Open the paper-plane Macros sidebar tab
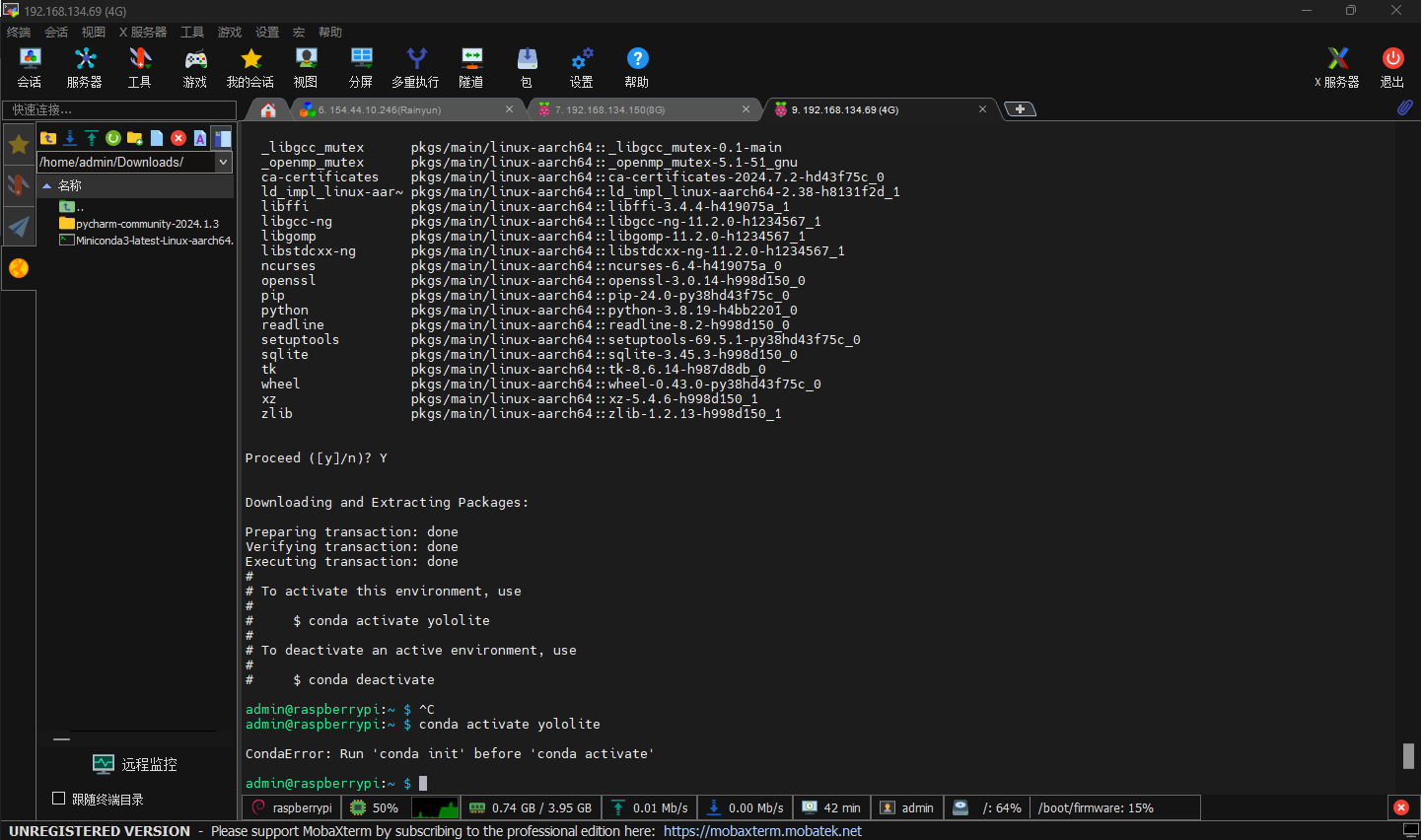This screenshot has width=1422, height=840. click(19, 227)
